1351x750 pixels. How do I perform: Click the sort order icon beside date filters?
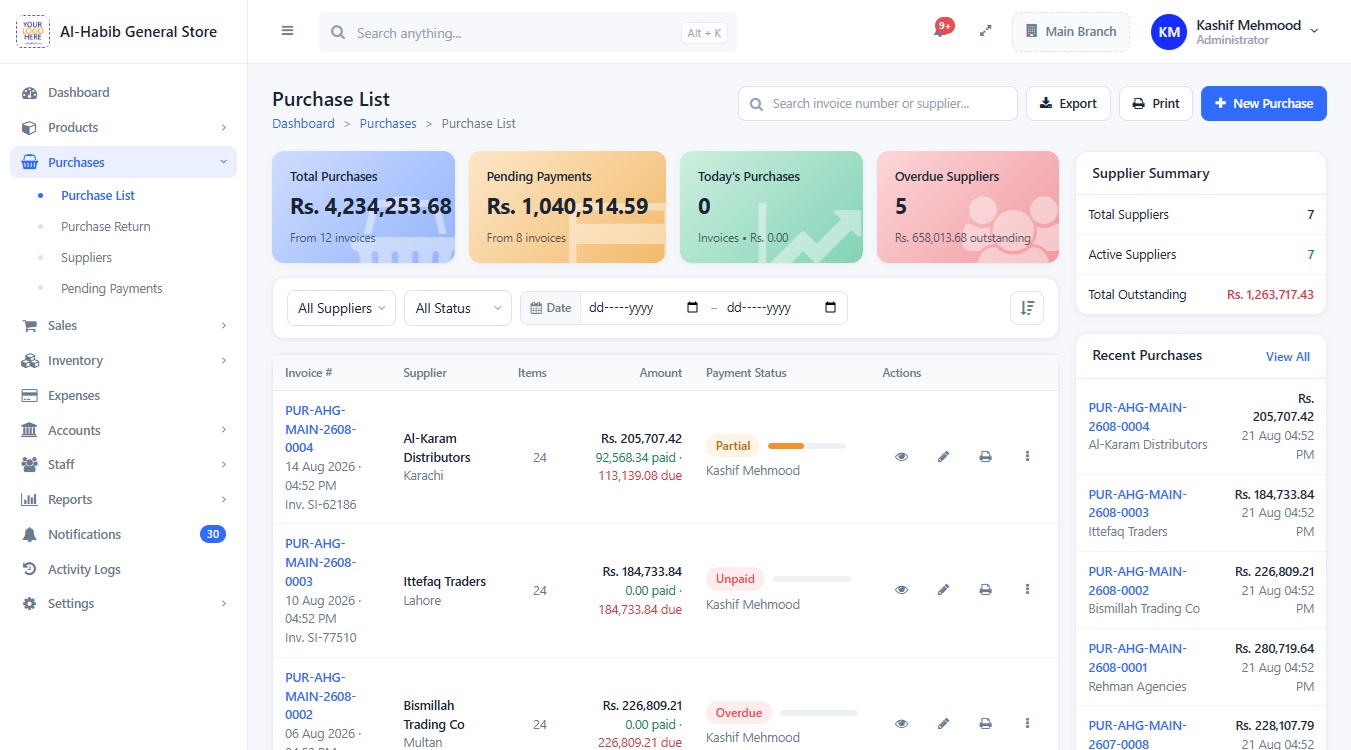tap(1027, 308)
